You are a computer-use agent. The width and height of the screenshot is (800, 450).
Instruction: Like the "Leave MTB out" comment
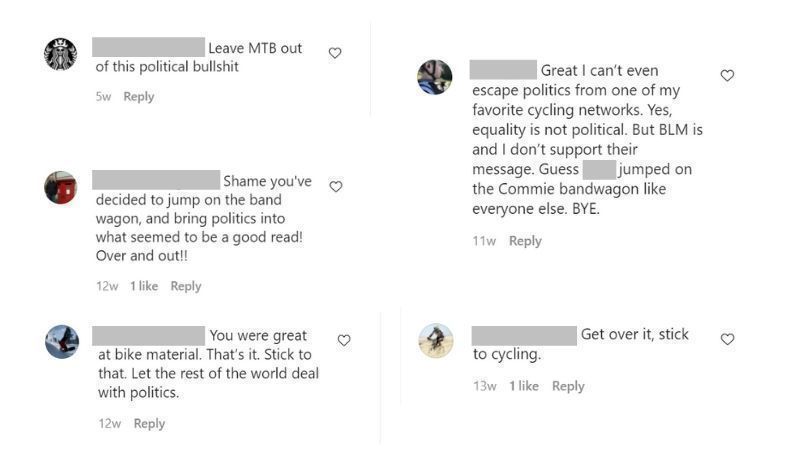335,53
